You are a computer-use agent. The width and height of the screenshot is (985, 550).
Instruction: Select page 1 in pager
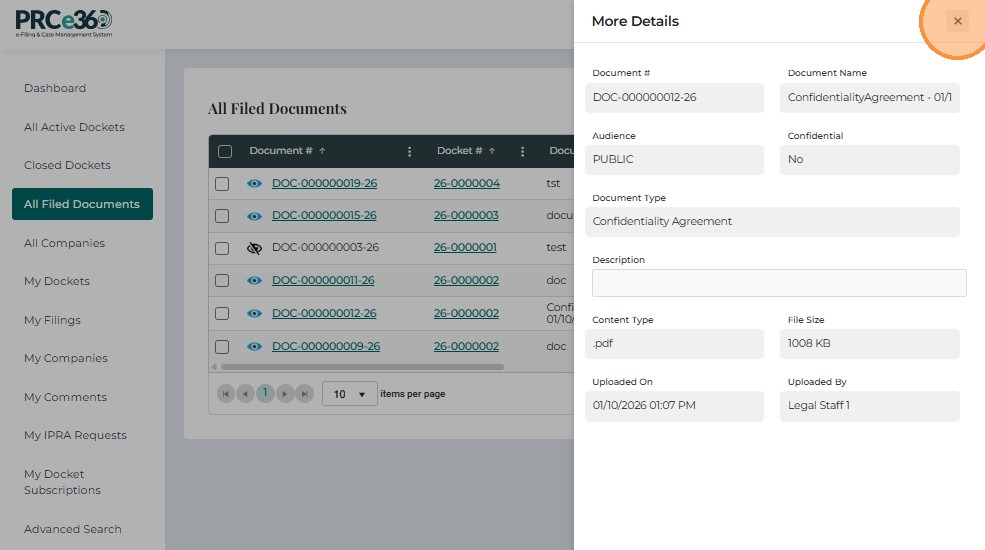[265, 393]
